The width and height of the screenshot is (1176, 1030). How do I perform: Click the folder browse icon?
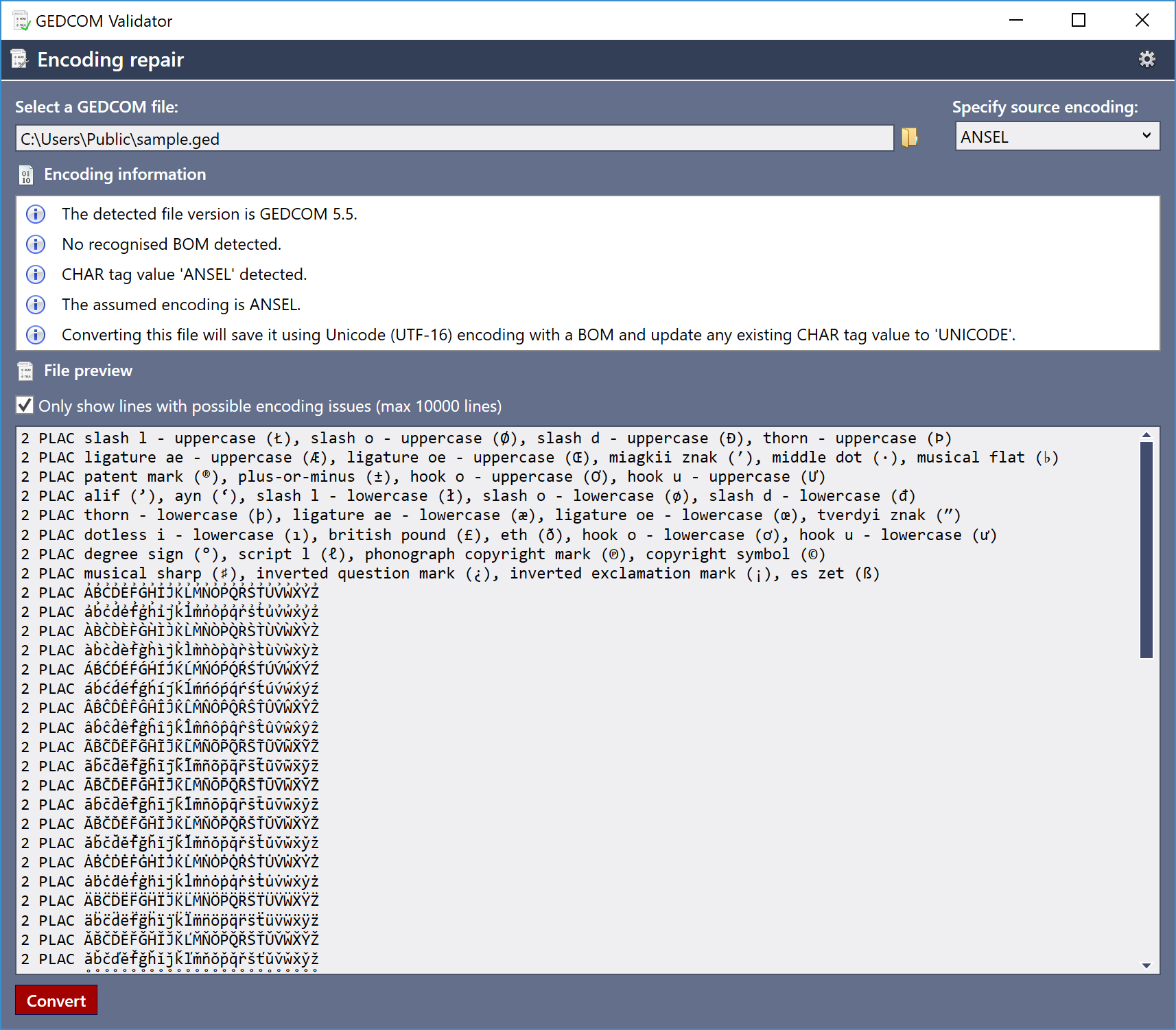(x=909, y=138)
